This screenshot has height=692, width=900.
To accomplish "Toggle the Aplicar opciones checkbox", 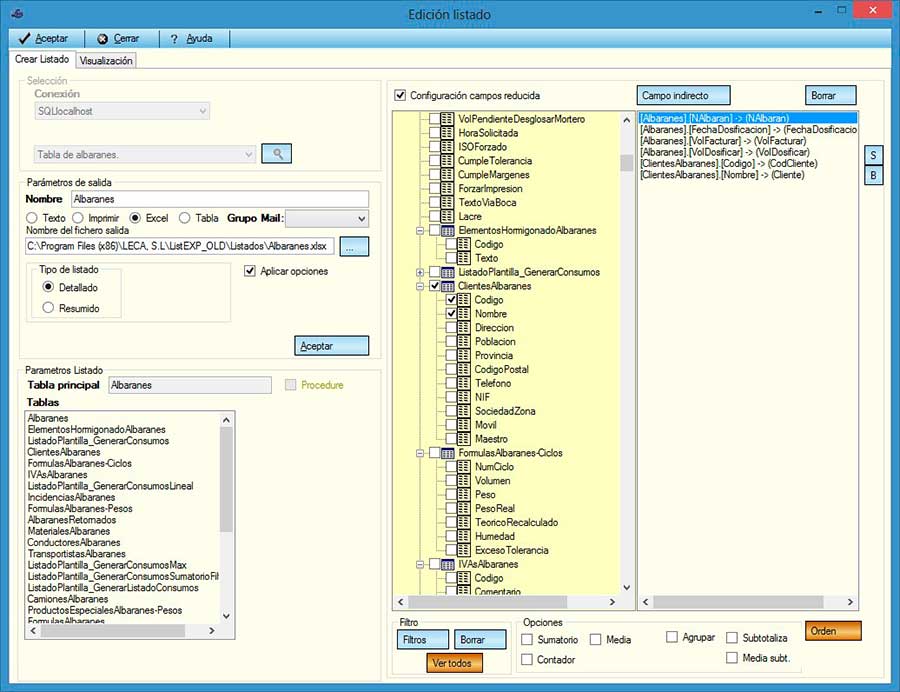I will (x=250, y=271).
